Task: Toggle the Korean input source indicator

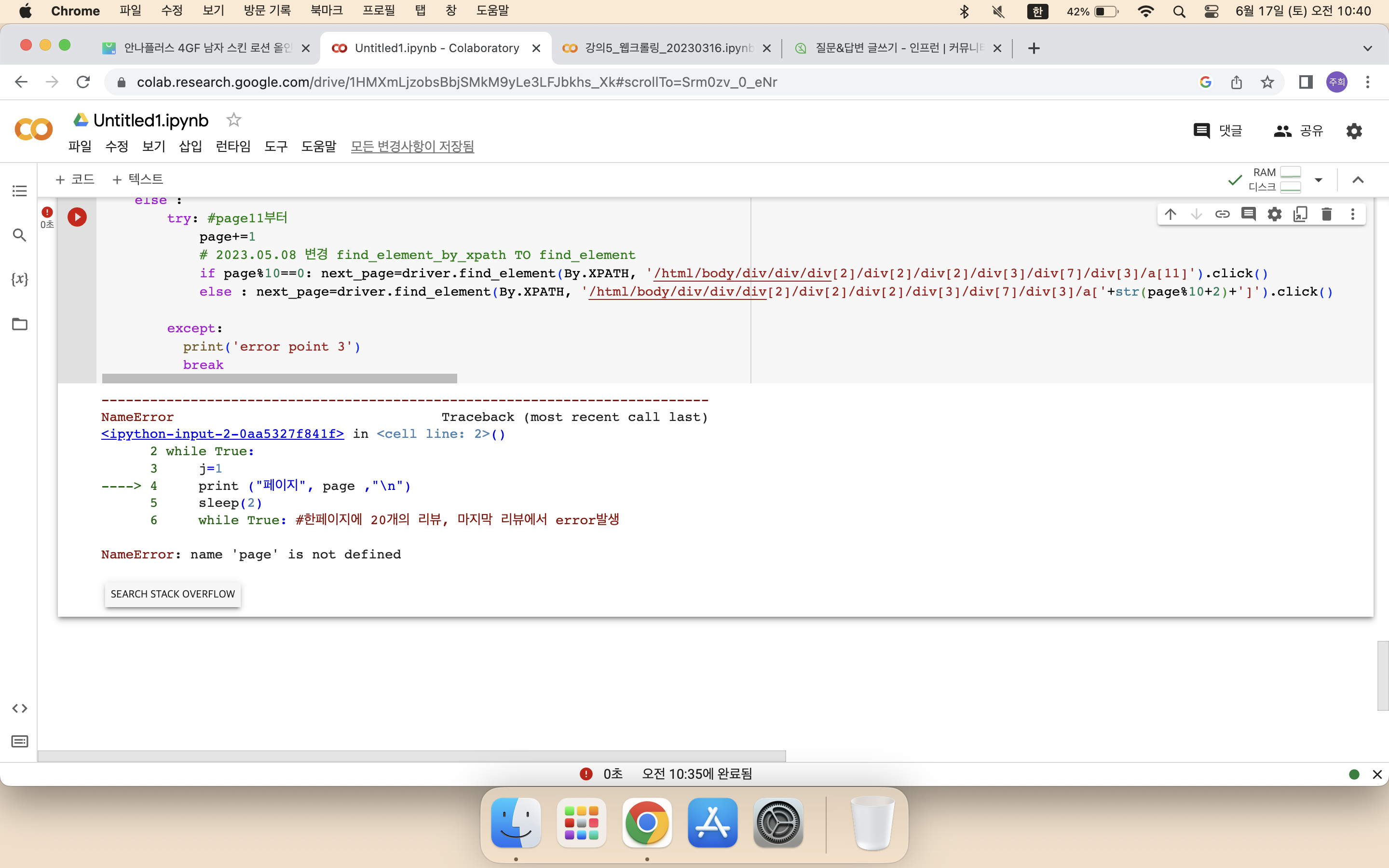Action: (1037, 12)
